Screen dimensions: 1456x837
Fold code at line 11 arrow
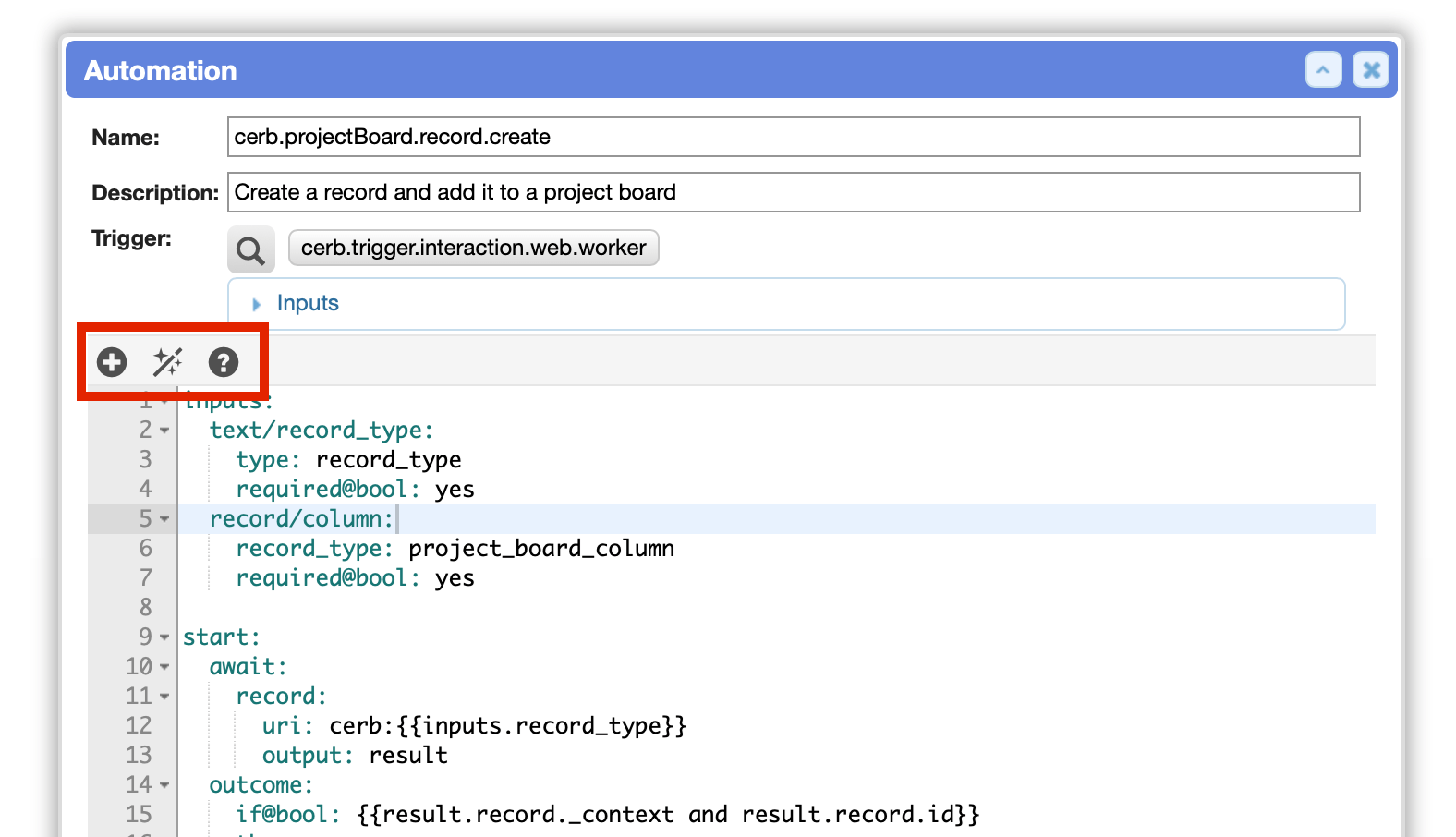pyautogui.click(x=164, y=697)
